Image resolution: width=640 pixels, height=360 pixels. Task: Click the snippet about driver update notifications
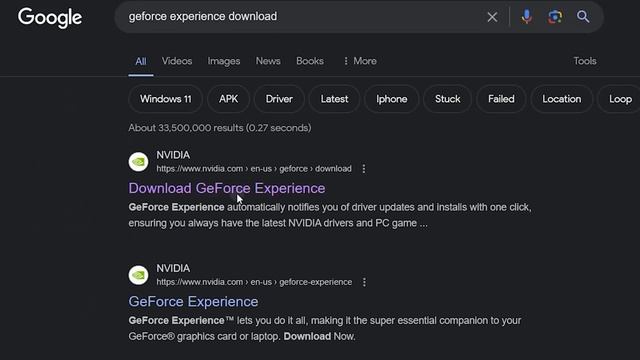(330, 215)
